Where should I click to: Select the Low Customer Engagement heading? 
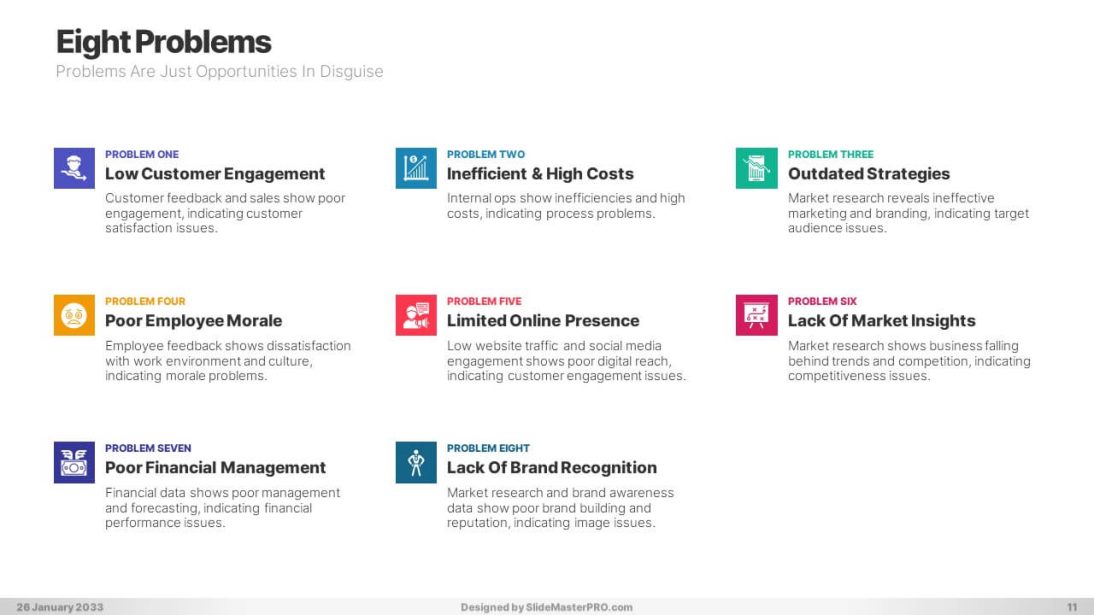coord(215,174)
